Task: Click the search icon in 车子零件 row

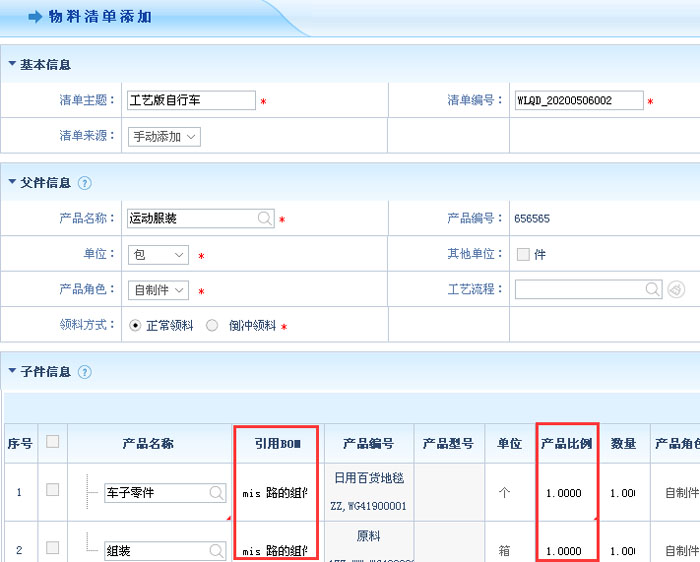Action: pyautogui.click(x=217, y=493)
